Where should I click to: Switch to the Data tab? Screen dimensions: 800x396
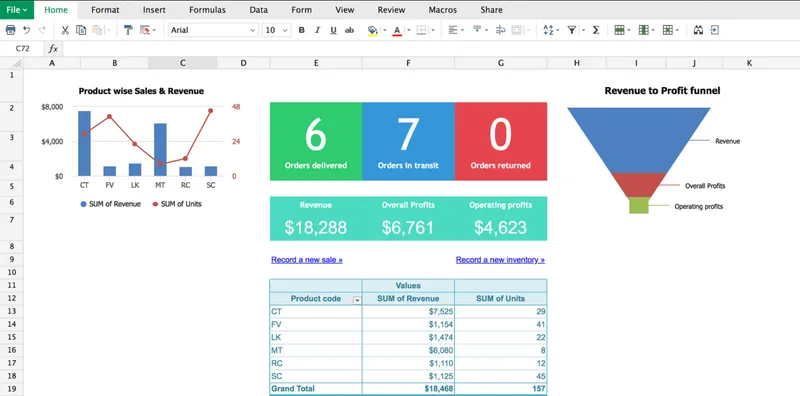[259, 10]
